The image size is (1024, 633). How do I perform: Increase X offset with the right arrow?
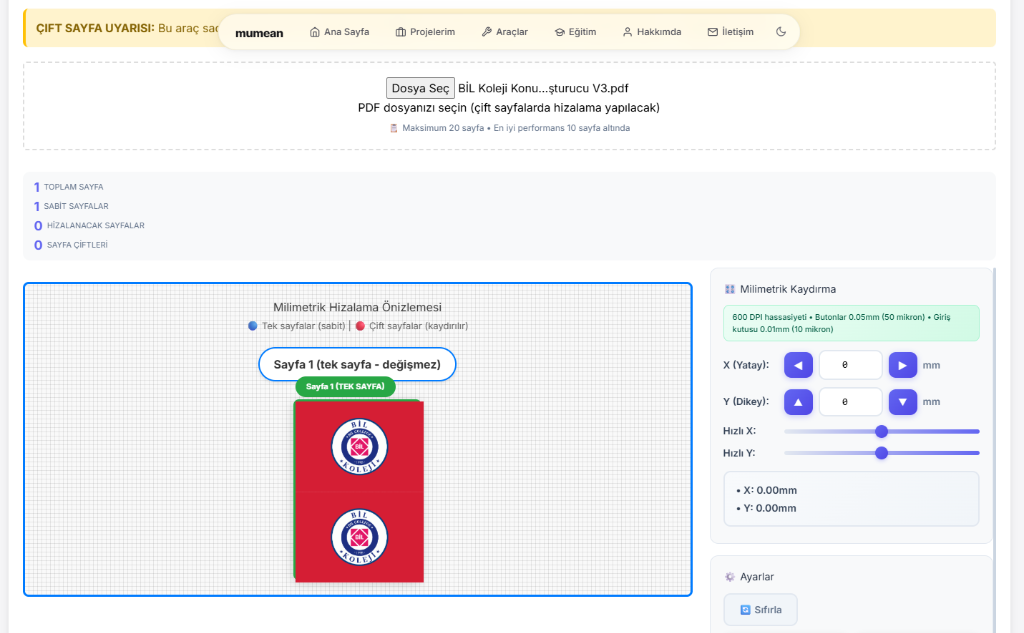903,365
